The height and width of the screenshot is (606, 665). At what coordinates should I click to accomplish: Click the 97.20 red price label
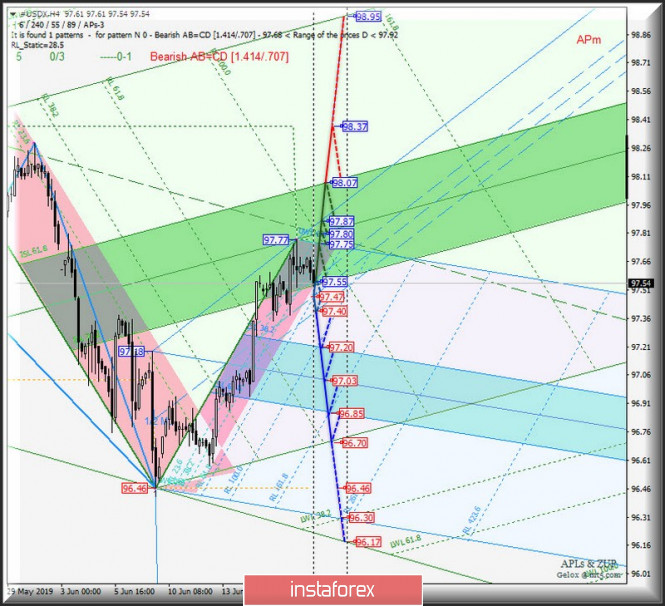click(x=341, y=347)
